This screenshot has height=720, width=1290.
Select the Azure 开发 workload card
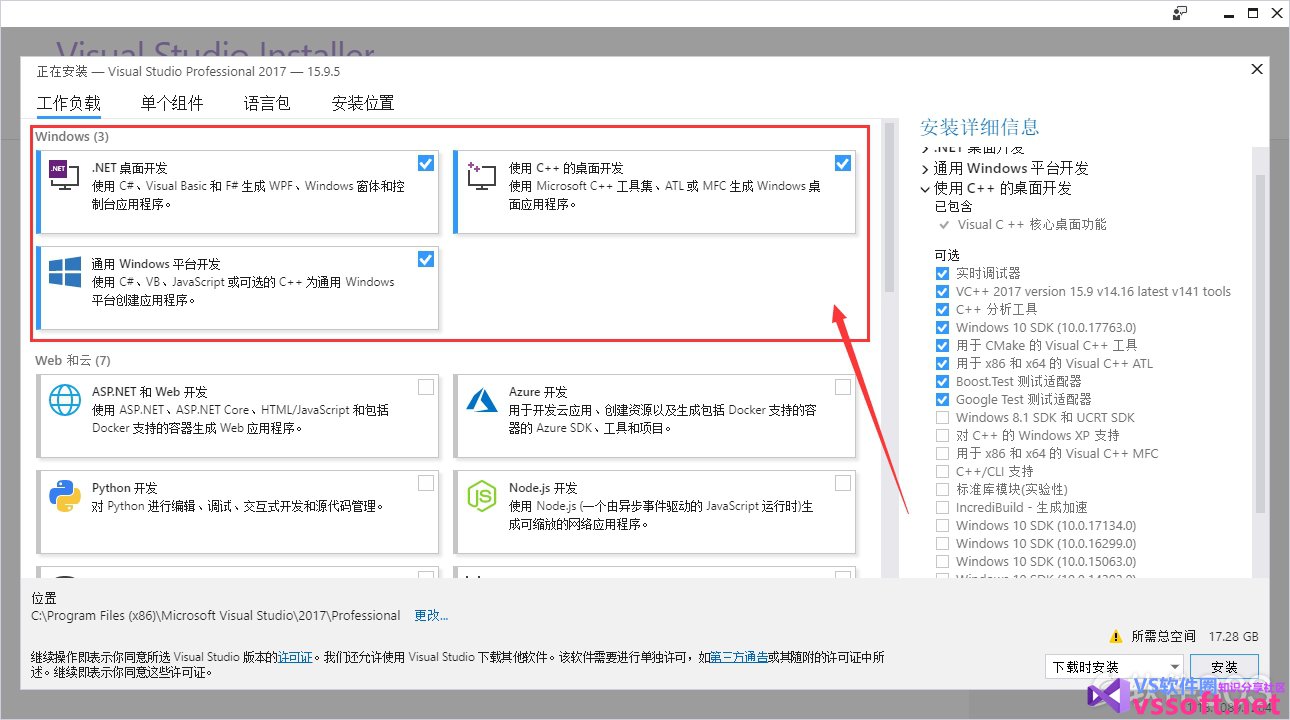coord(654,416)
